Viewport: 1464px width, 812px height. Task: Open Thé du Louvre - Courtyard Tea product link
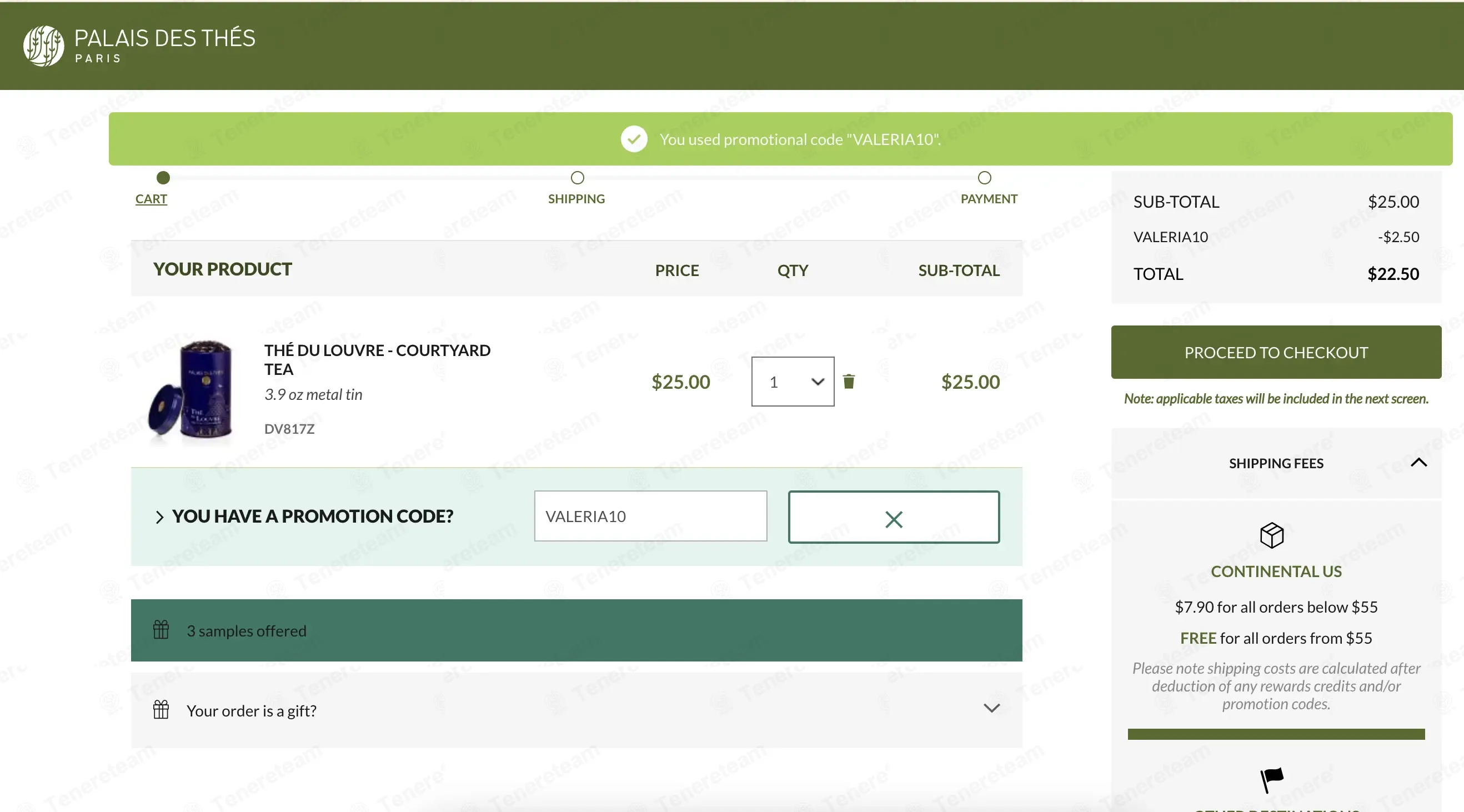(377, 360)
